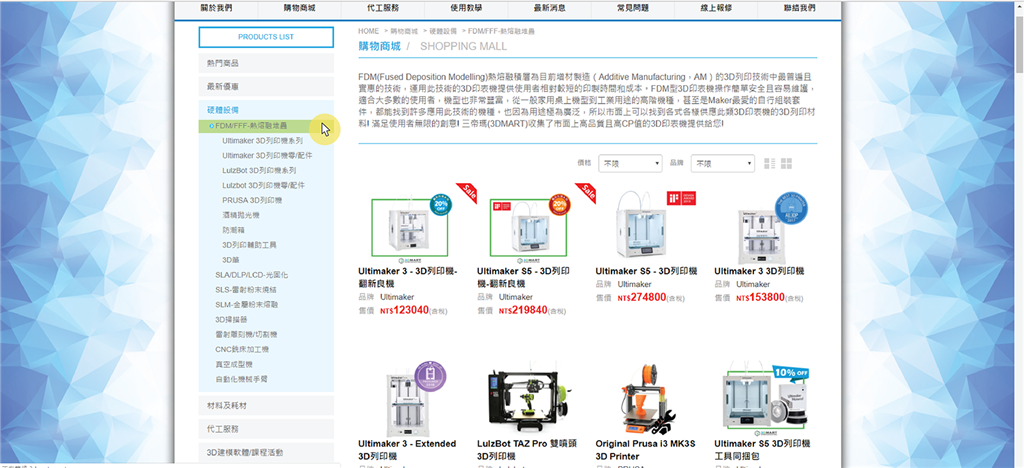Click the Sale ribbon on Ultimaker S5 refurbished
1024x468 pixels.
(585, 191)
